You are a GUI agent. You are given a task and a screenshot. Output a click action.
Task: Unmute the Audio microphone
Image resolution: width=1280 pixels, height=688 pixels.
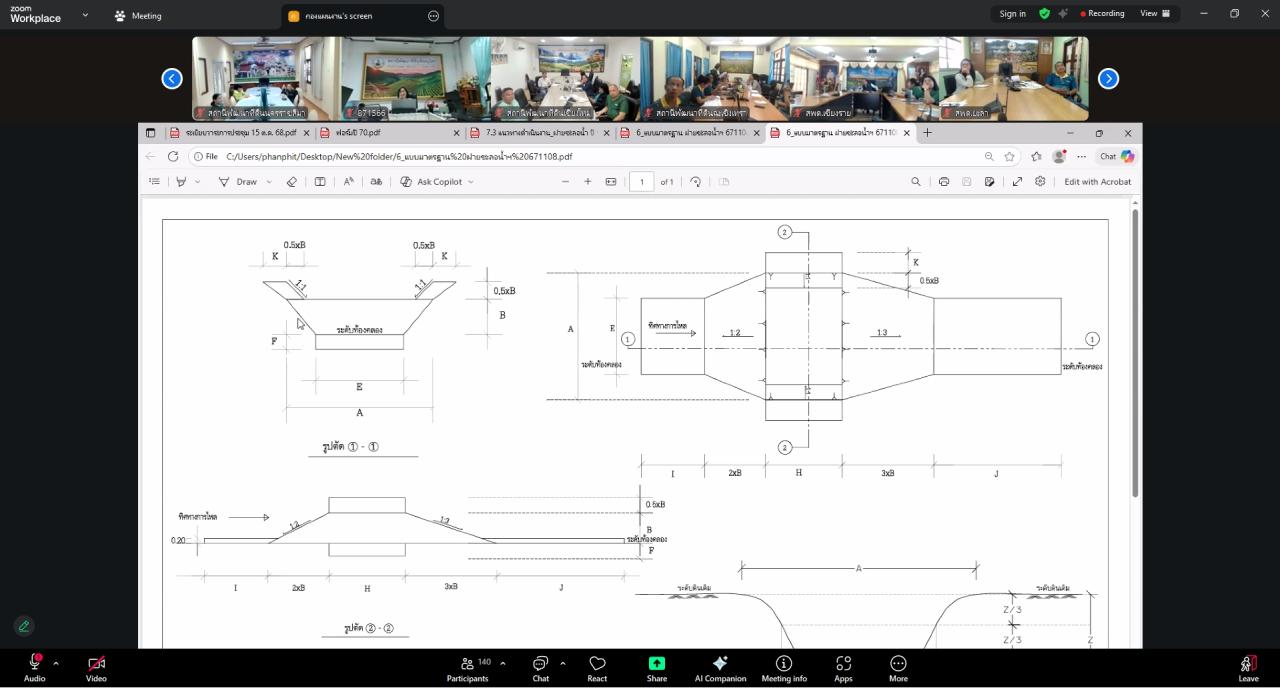click(x=35, y=669)
